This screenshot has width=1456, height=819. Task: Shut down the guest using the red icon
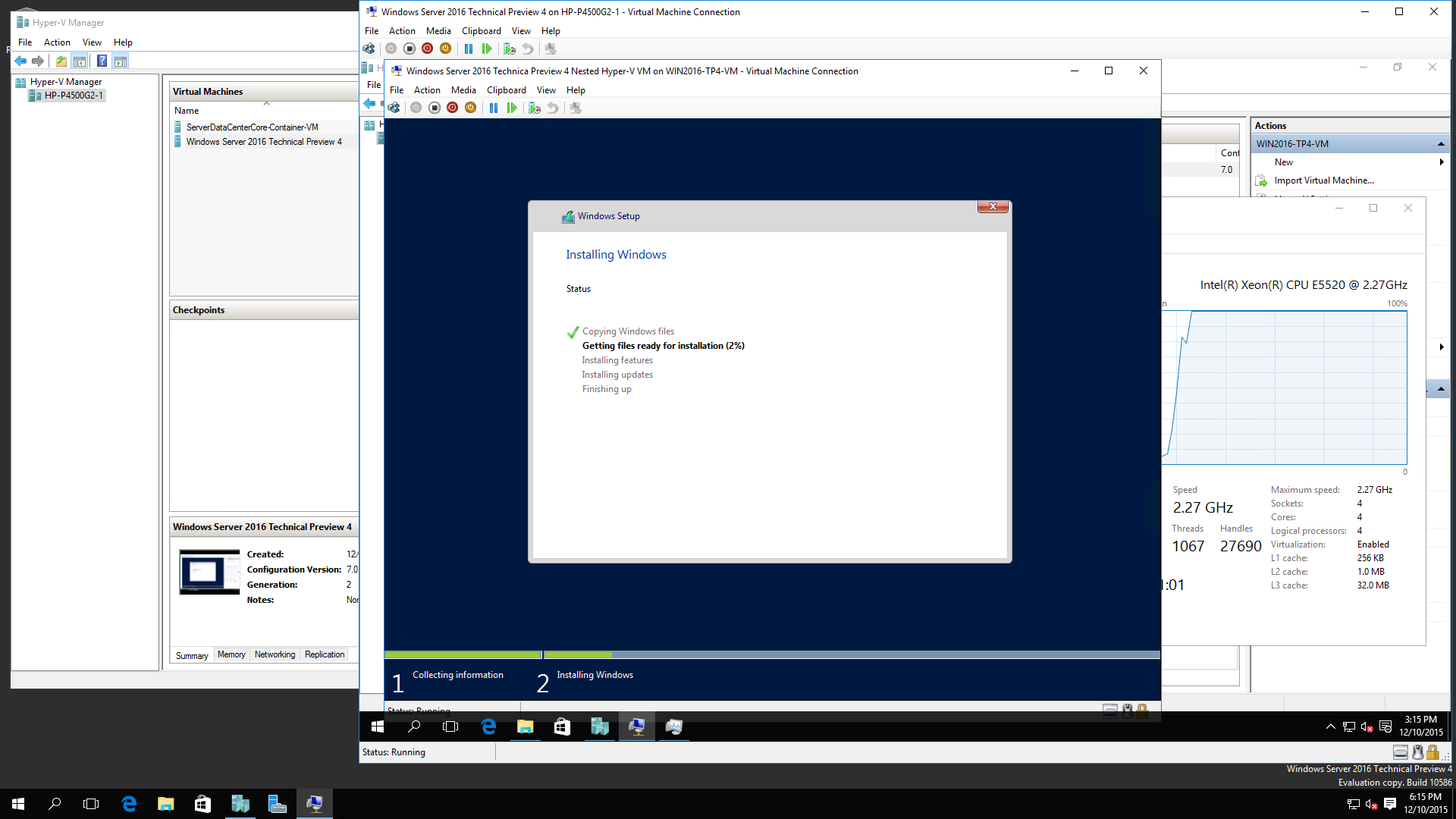coord(453,108)
